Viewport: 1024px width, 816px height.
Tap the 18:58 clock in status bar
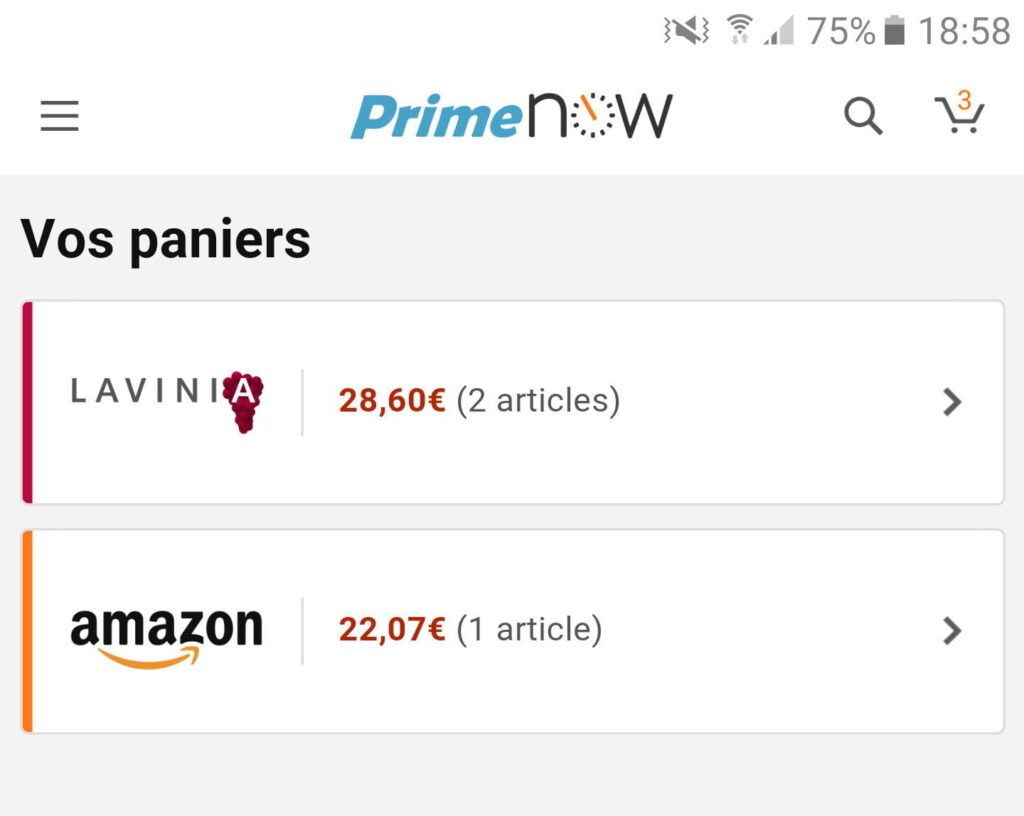tap(964, 31)
